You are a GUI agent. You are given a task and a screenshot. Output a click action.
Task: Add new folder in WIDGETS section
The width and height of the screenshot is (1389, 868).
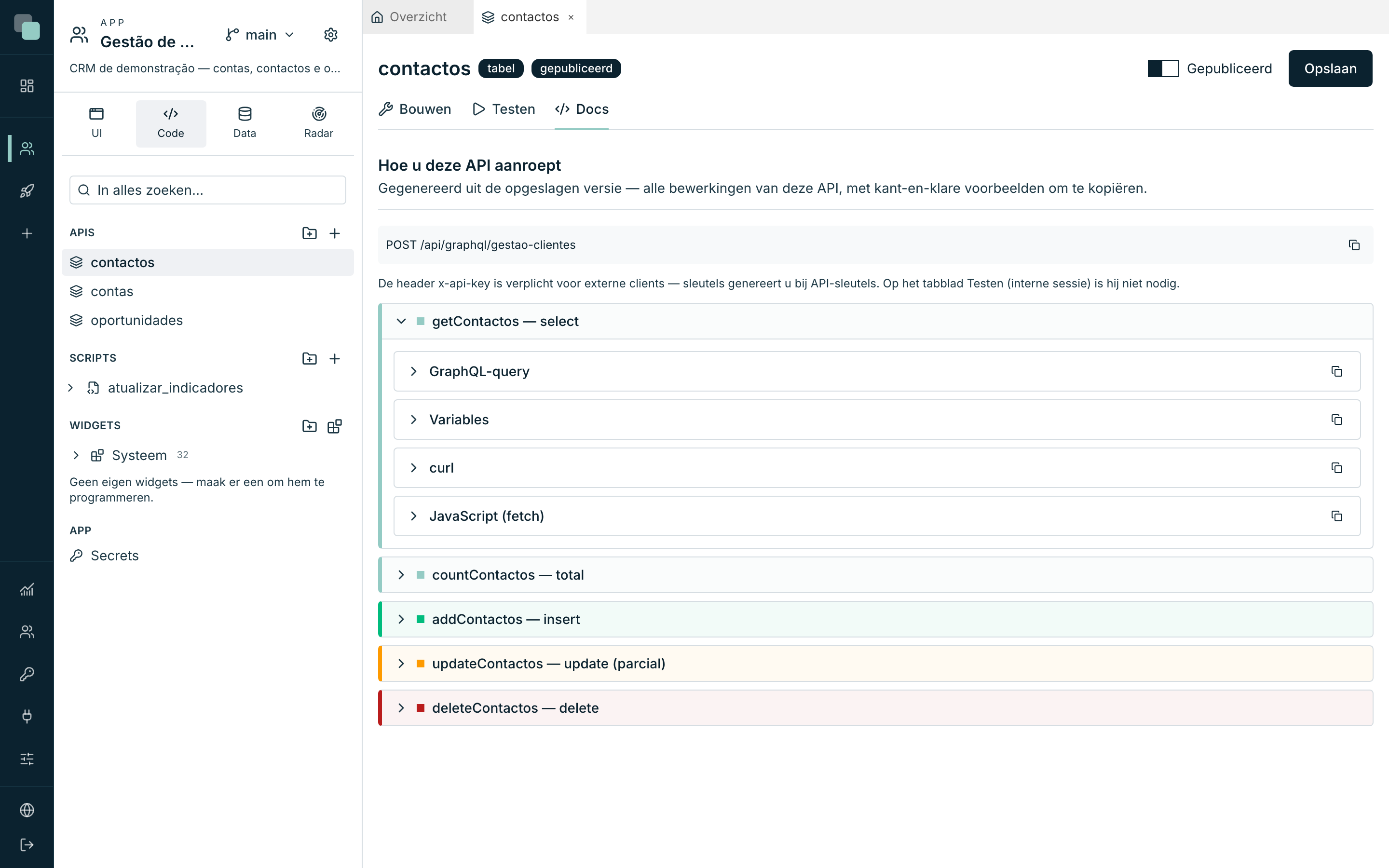309,426
